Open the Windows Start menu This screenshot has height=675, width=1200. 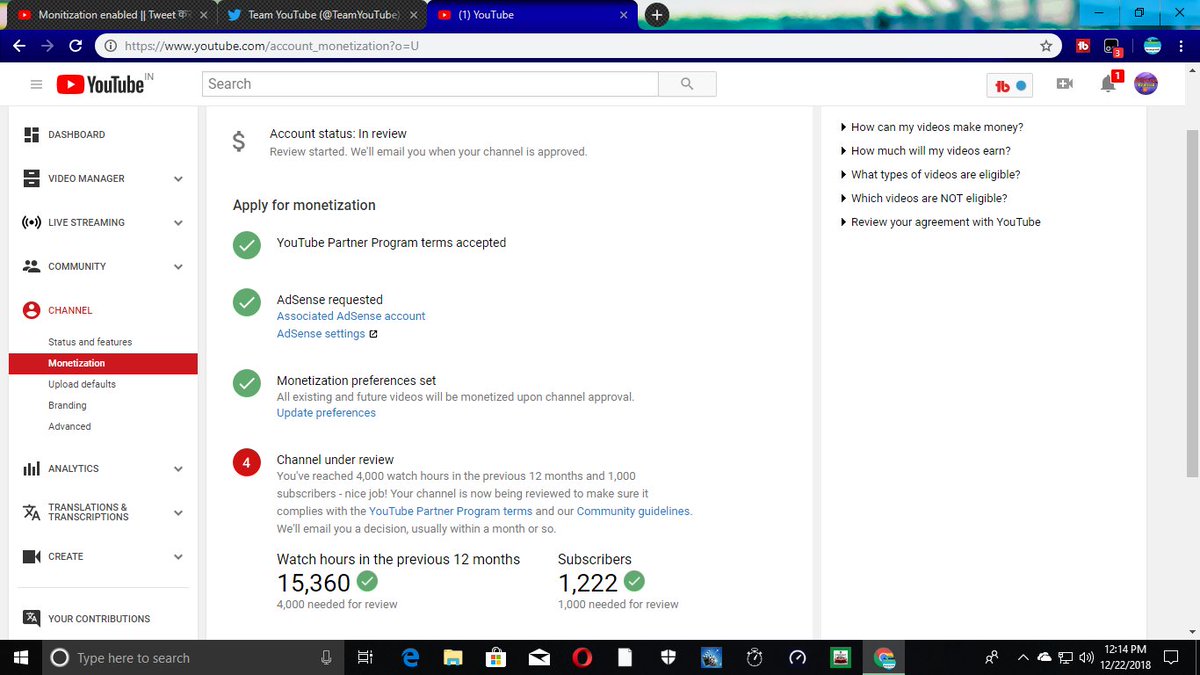[x=20, y=657]
